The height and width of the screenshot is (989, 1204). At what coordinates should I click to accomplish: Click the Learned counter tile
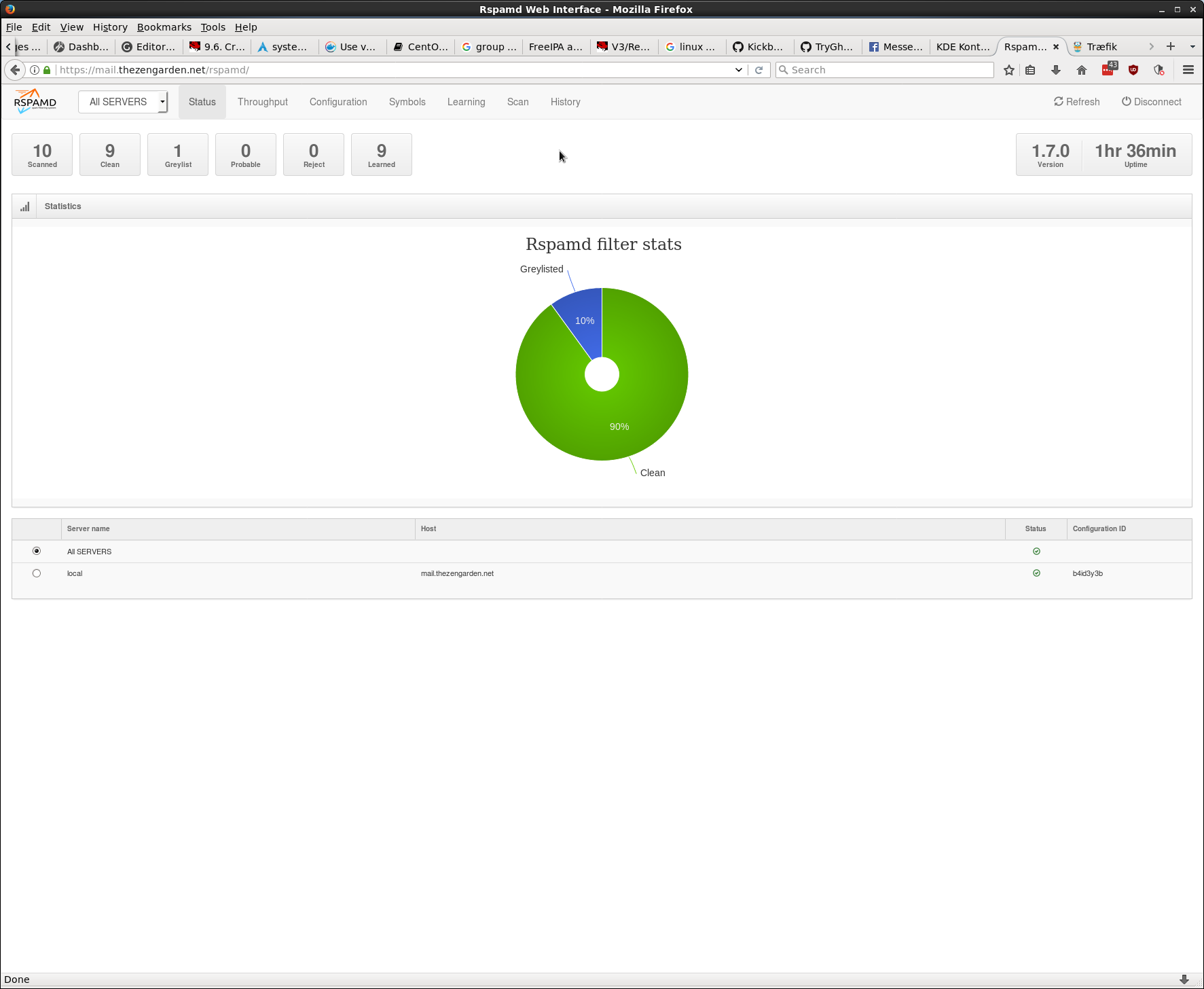click(382, 155)
